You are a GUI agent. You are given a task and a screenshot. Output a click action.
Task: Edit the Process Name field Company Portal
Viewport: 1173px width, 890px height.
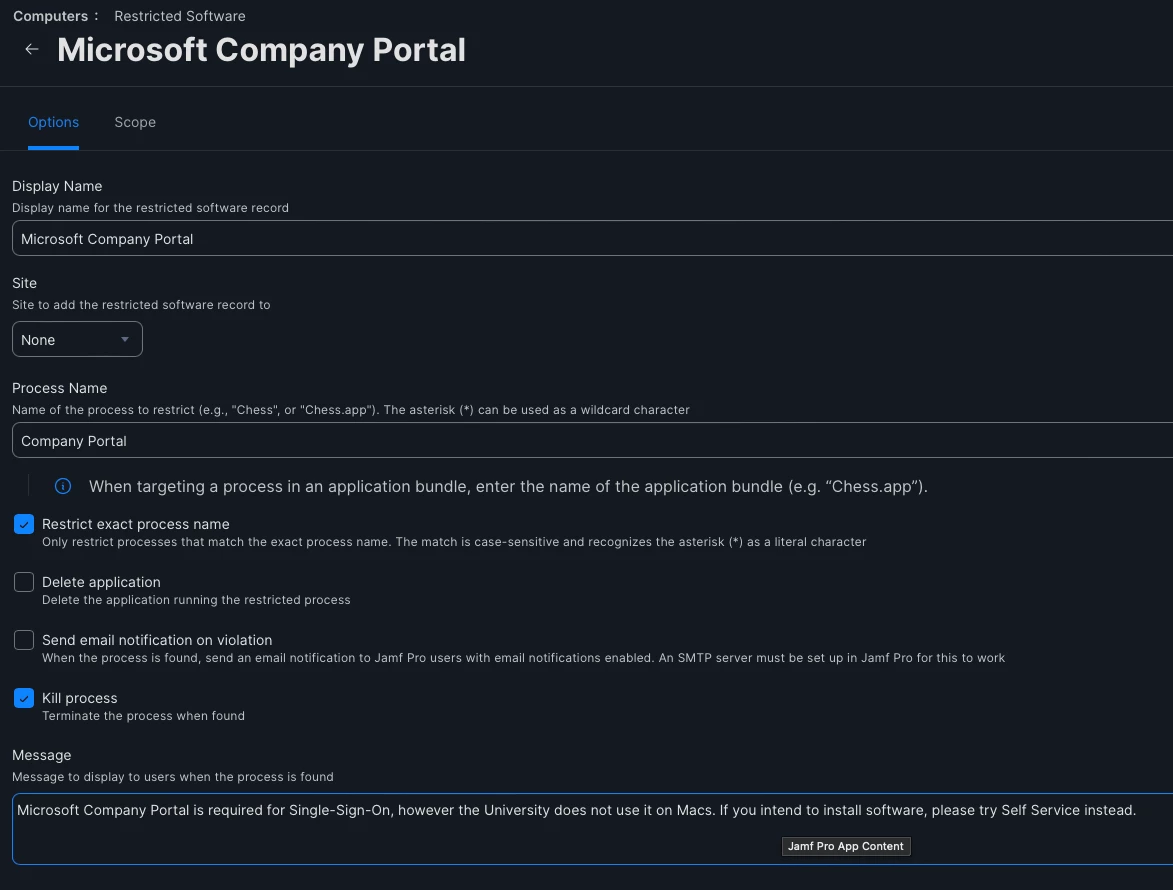(x=592, y=441)
